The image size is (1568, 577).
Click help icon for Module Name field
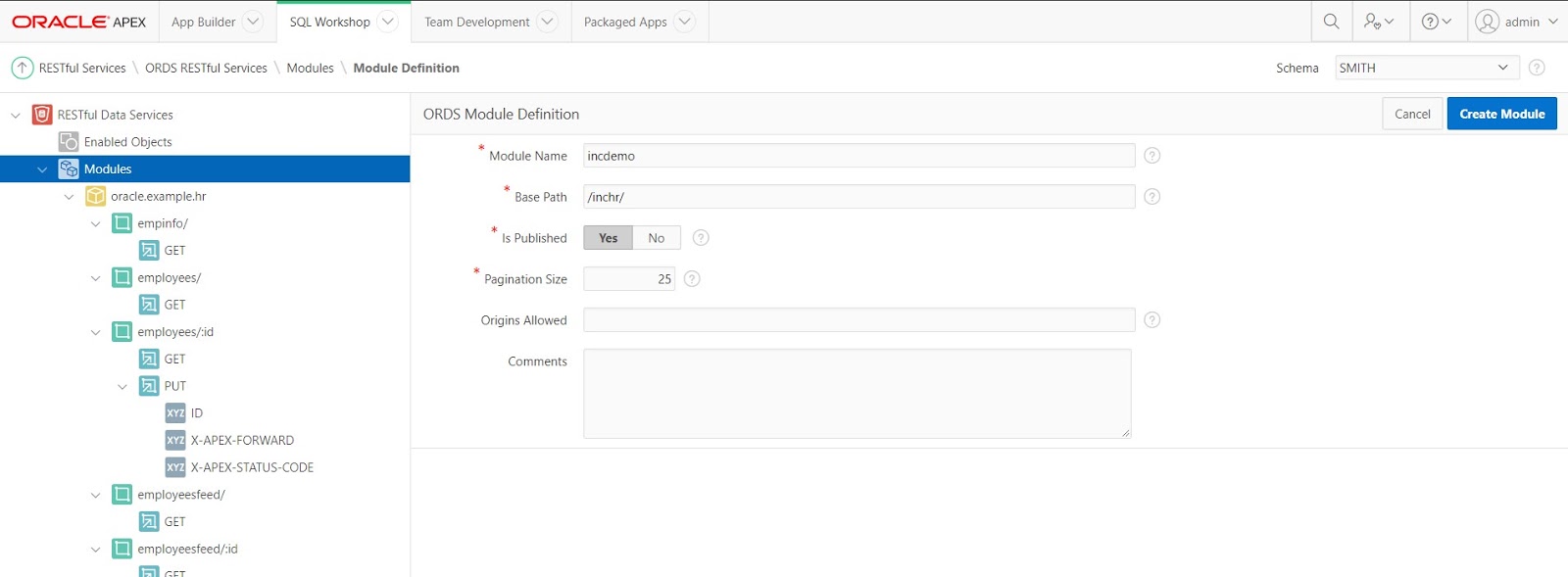[1152, 156]
